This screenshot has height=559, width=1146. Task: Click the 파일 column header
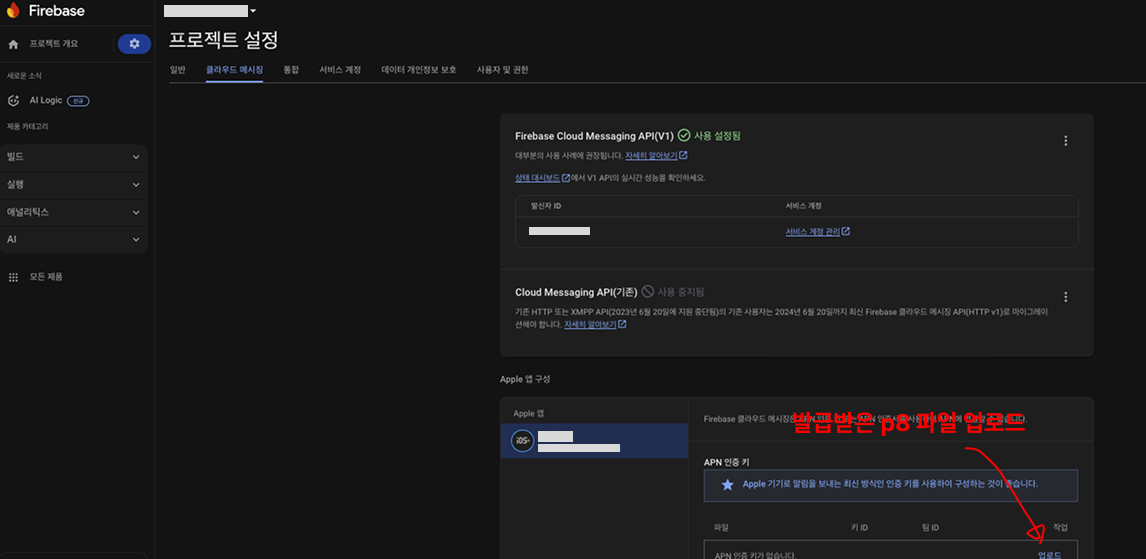721,528
